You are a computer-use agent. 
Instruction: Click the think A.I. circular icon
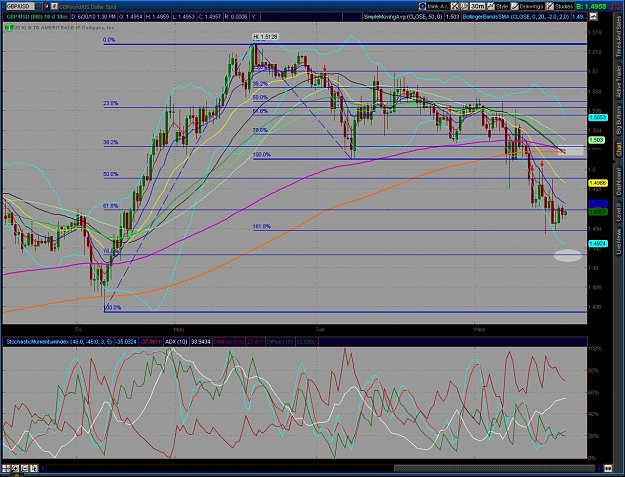pos(423,6)
